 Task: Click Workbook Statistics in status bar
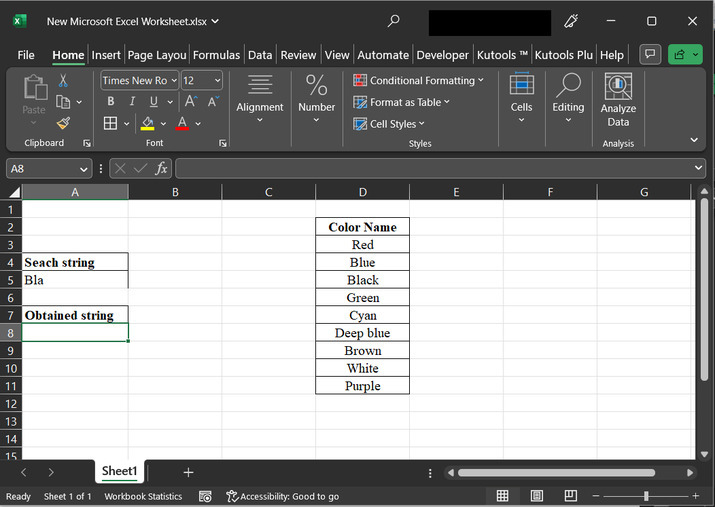point(143,496)
